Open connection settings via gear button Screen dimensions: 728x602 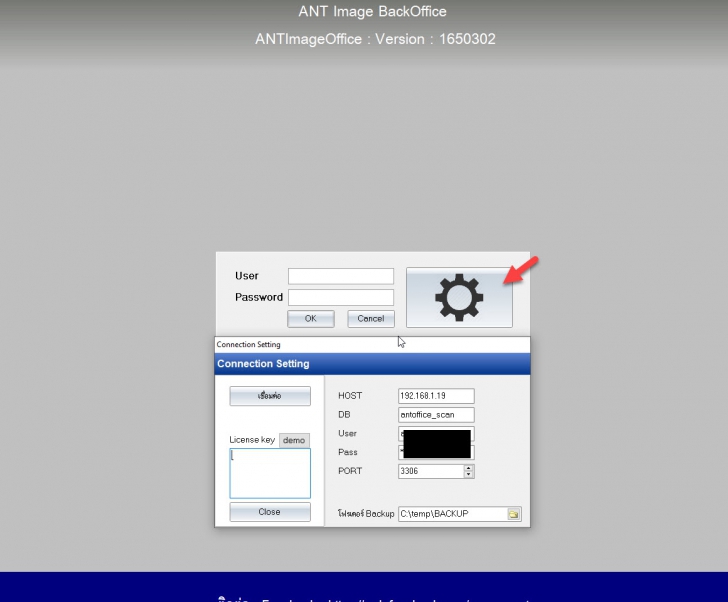click(459, 297)
